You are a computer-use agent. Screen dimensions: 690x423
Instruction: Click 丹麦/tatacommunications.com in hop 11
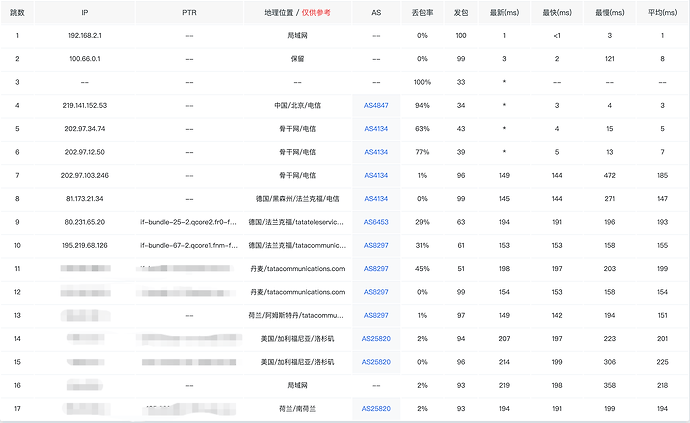coord(297,269)
